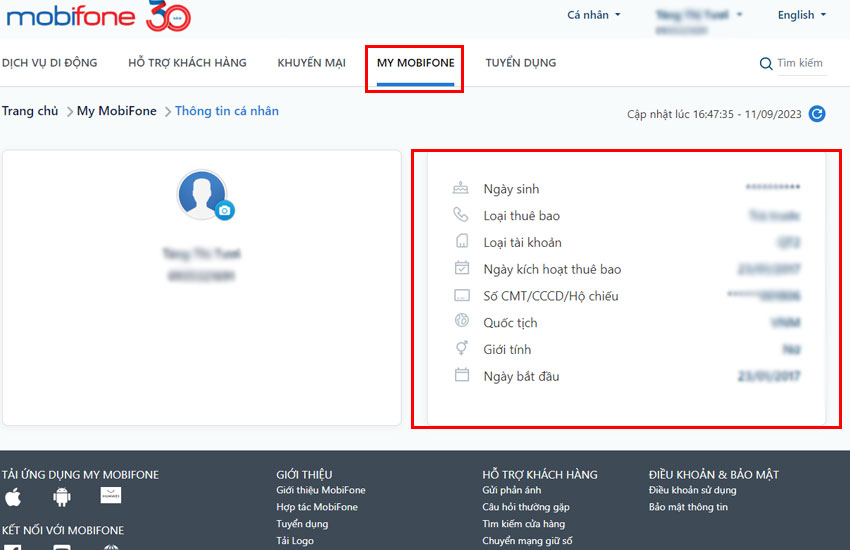850x550 pixels.
Task: Click Số CMT/CCCD/Hộ chiếu label
Action: click(551, 296)
